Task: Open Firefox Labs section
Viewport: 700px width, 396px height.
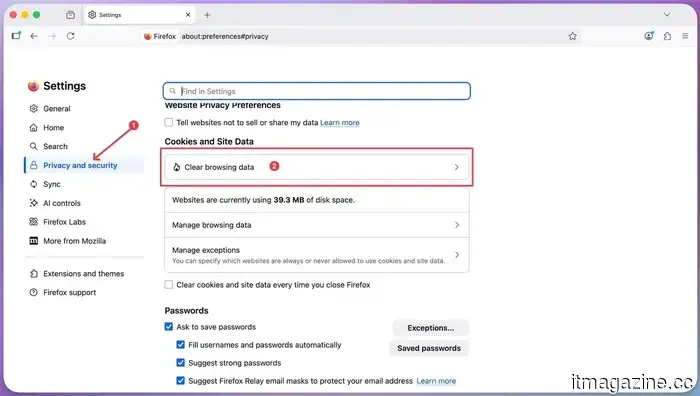Action: tap(84, 222)
